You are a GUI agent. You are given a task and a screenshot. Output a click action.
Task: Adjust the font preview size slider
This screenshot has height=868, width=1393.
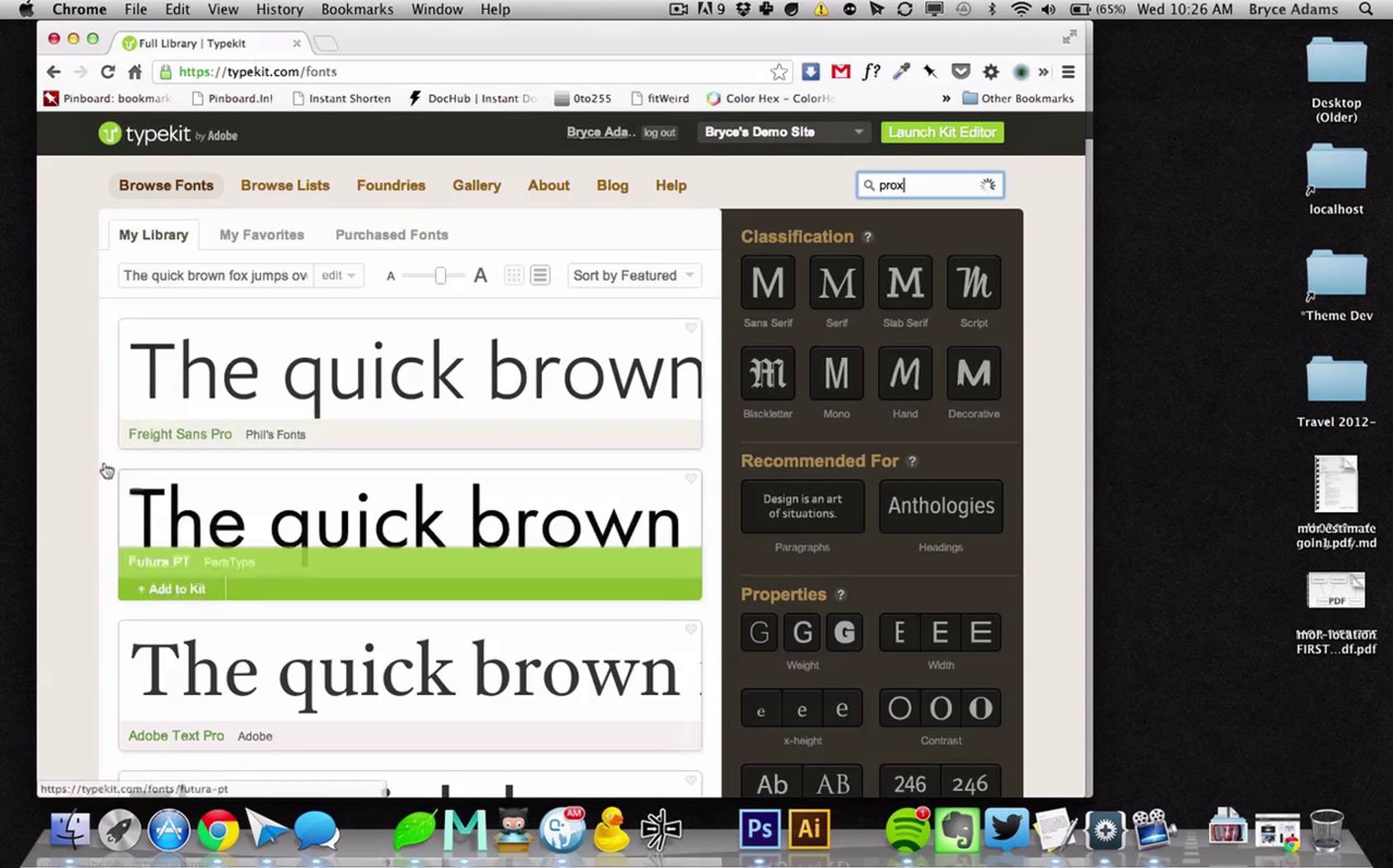coord(441,276)
